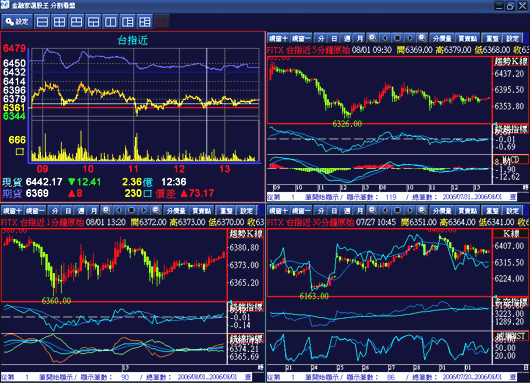Click 重整 on the 1-minute chart toolbar
The height and width of the screenshot is (385, 530).
[x=226, y=211]
